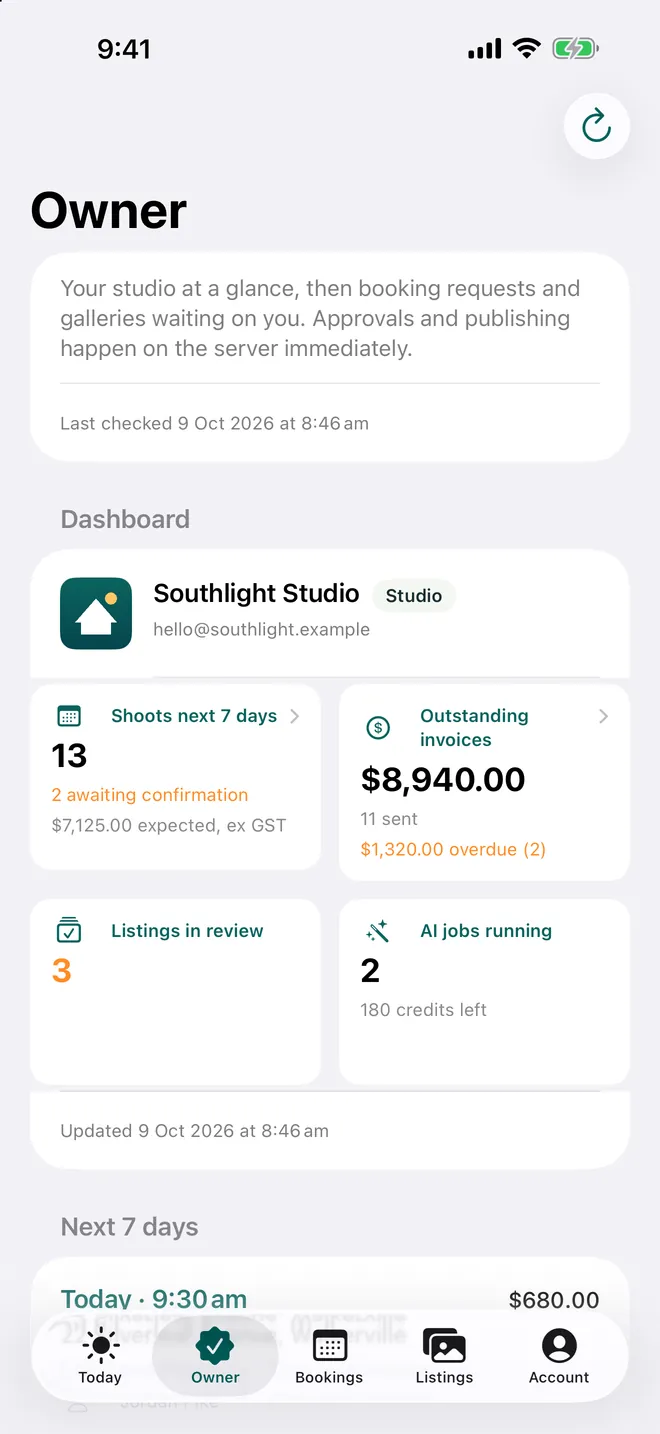Tap the $680.00 booking amount

[x=554, y=1300]
